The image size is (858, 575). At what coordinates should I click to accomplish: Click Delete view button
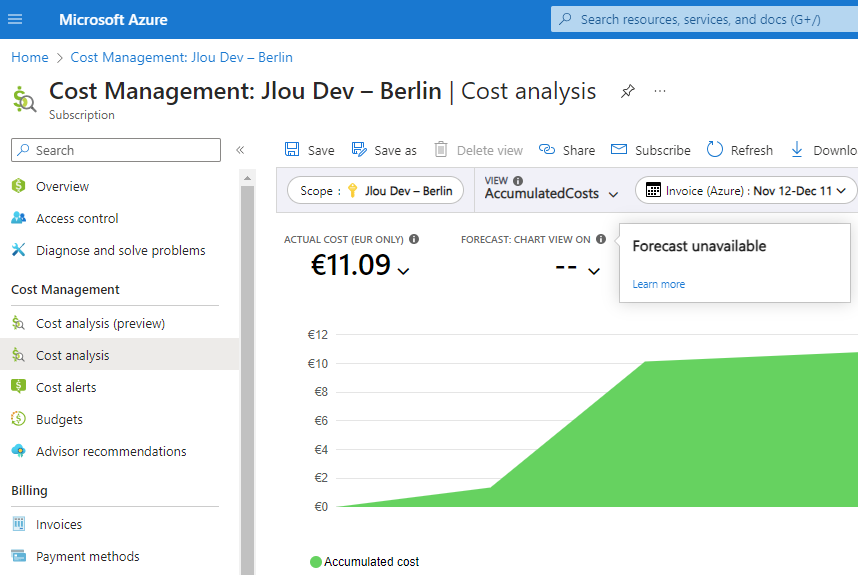coord(479,150)
